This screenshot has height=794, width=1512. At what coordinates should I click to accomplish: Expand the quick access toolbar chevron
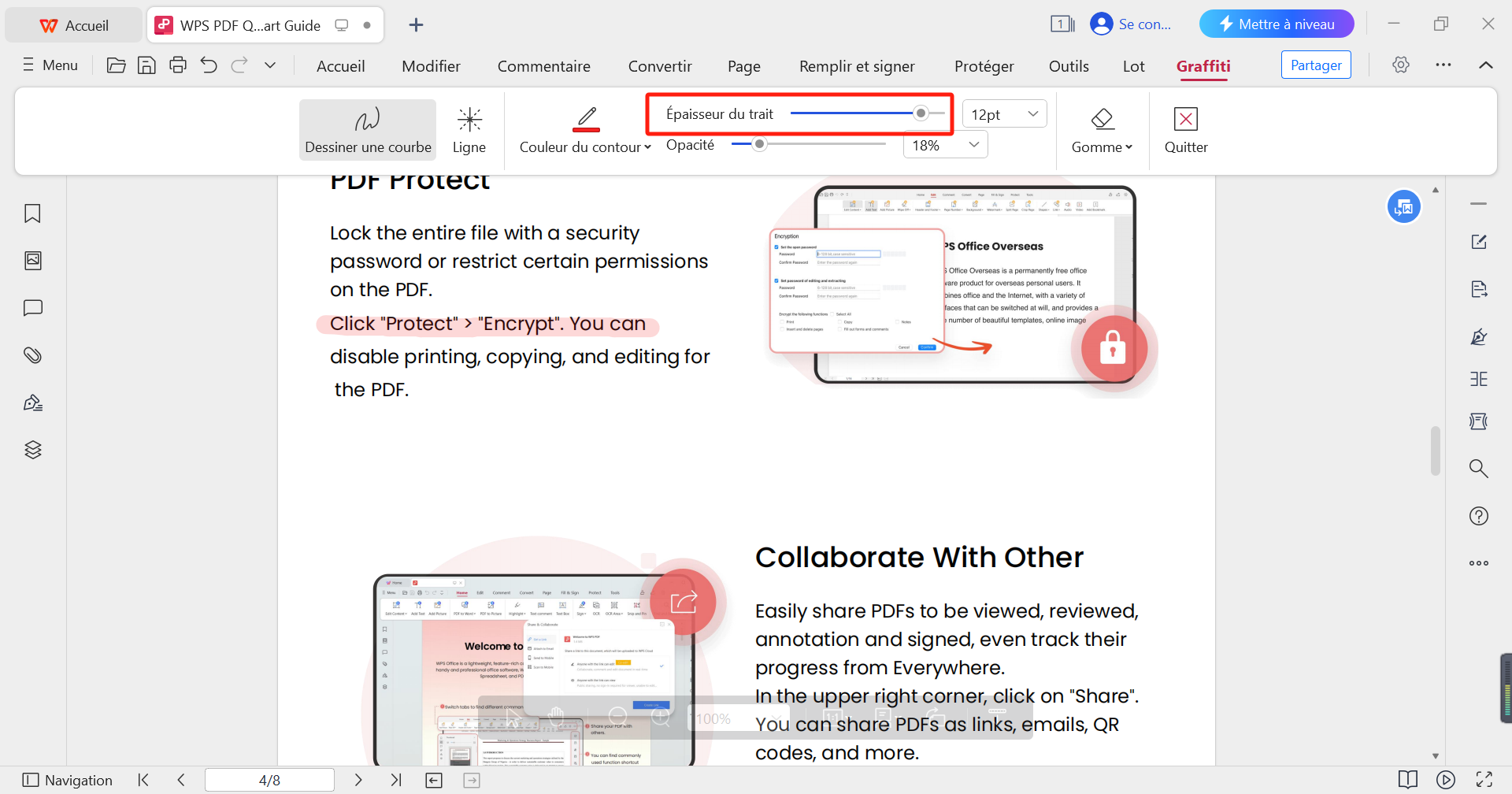click(x=270, y=65)
